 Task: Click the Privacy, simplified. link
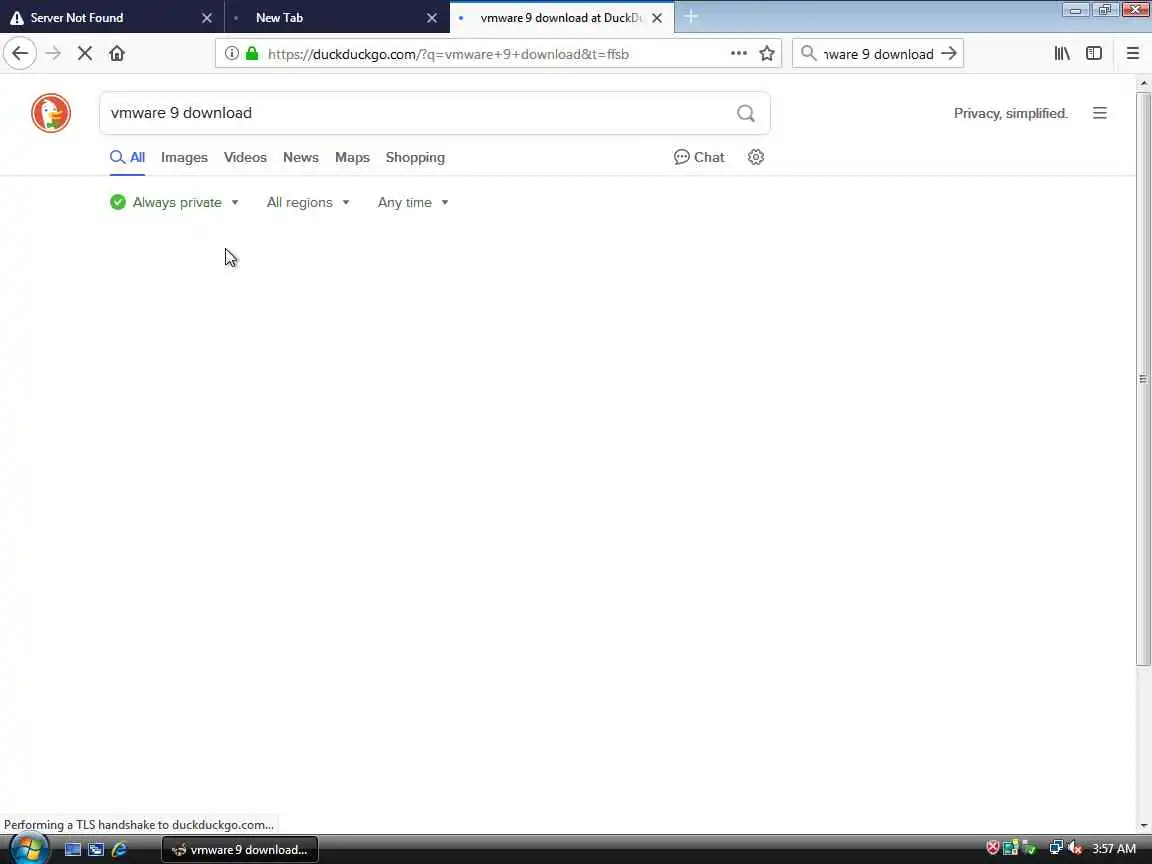[x=1010, y=113]
